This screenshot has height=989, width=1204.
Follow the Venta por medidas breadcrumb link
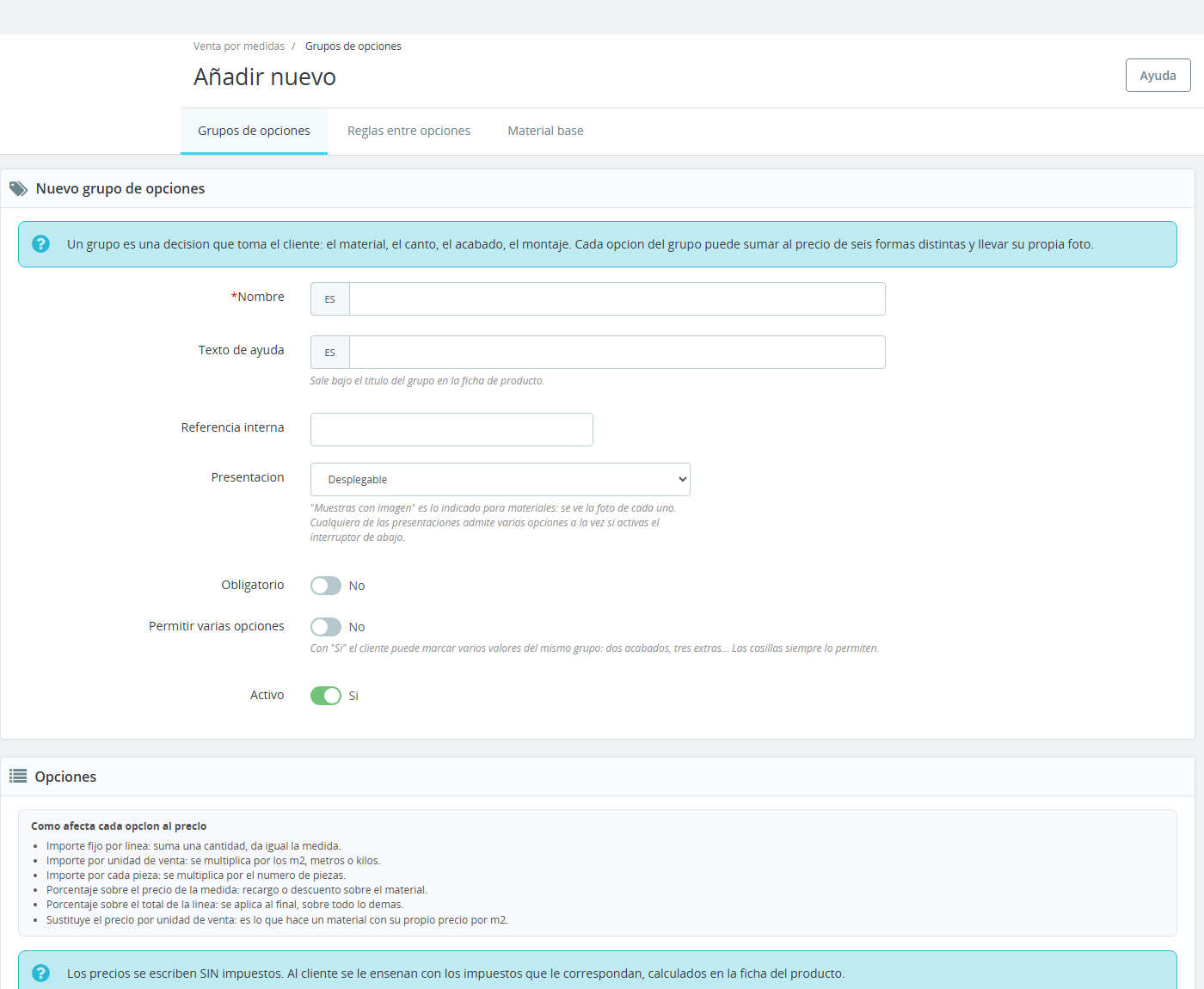point(239,46)
